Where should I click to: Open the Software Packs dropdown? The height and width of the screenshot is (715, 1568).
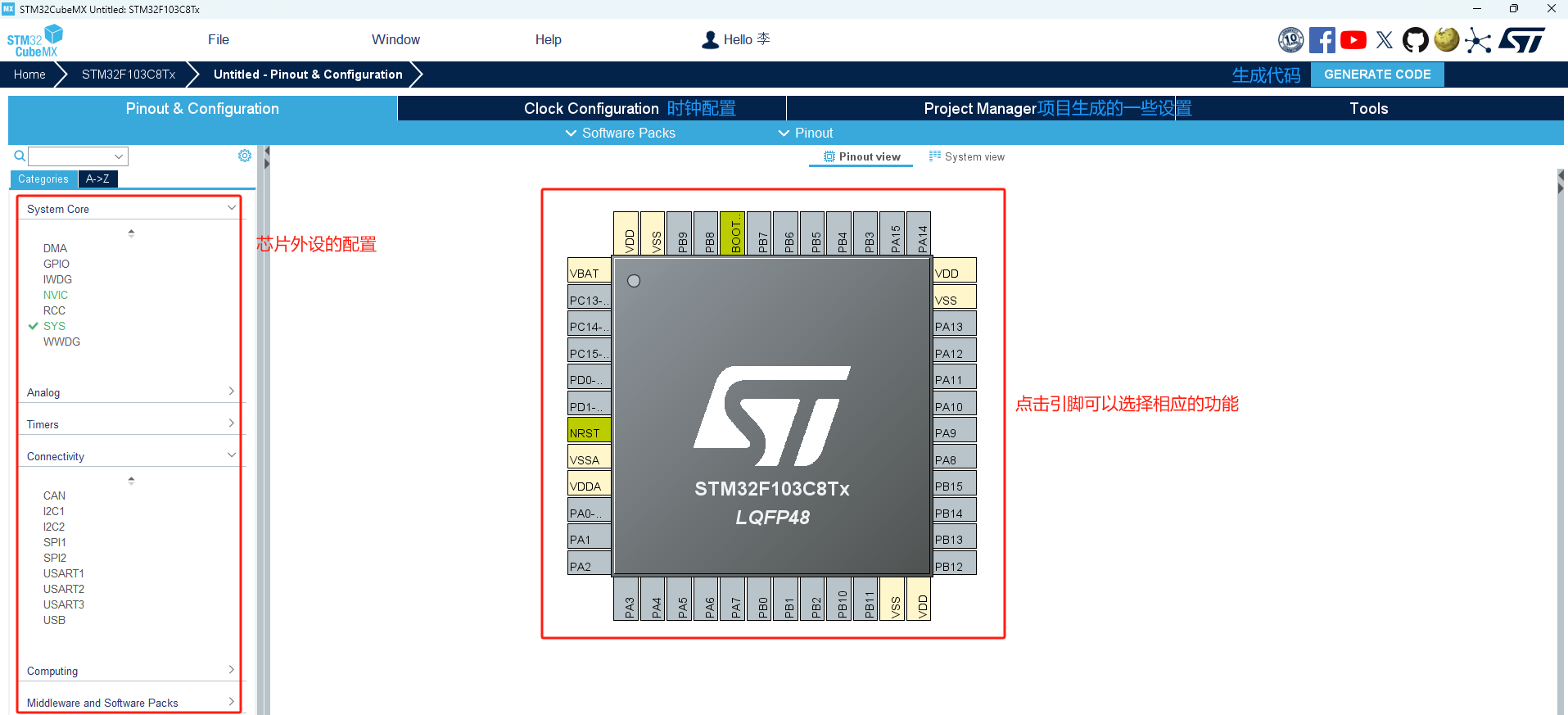pos(620,133)
